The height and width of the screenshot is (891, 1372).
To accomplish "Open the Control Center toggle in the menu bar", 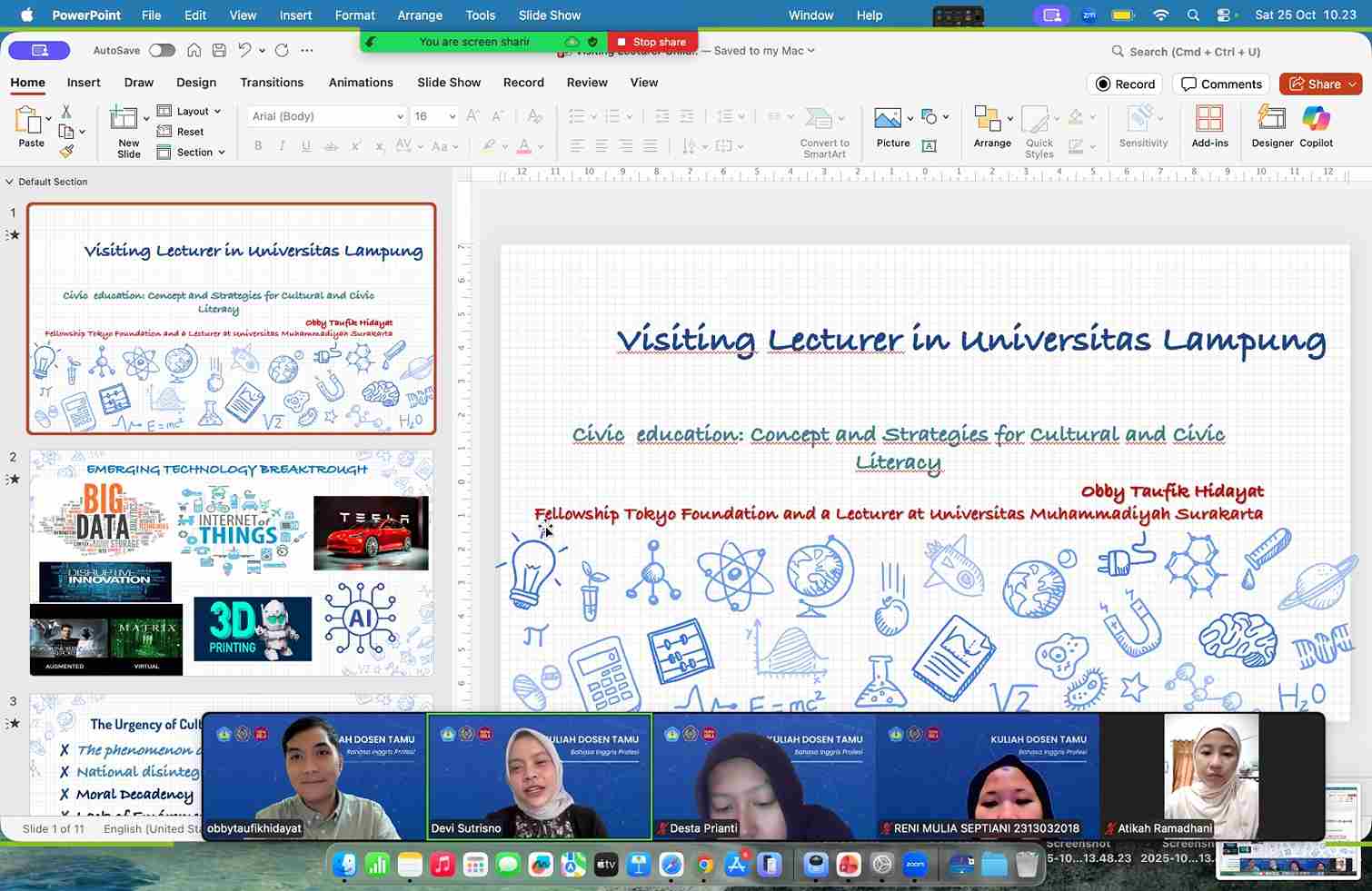I will click(1226, 15).
